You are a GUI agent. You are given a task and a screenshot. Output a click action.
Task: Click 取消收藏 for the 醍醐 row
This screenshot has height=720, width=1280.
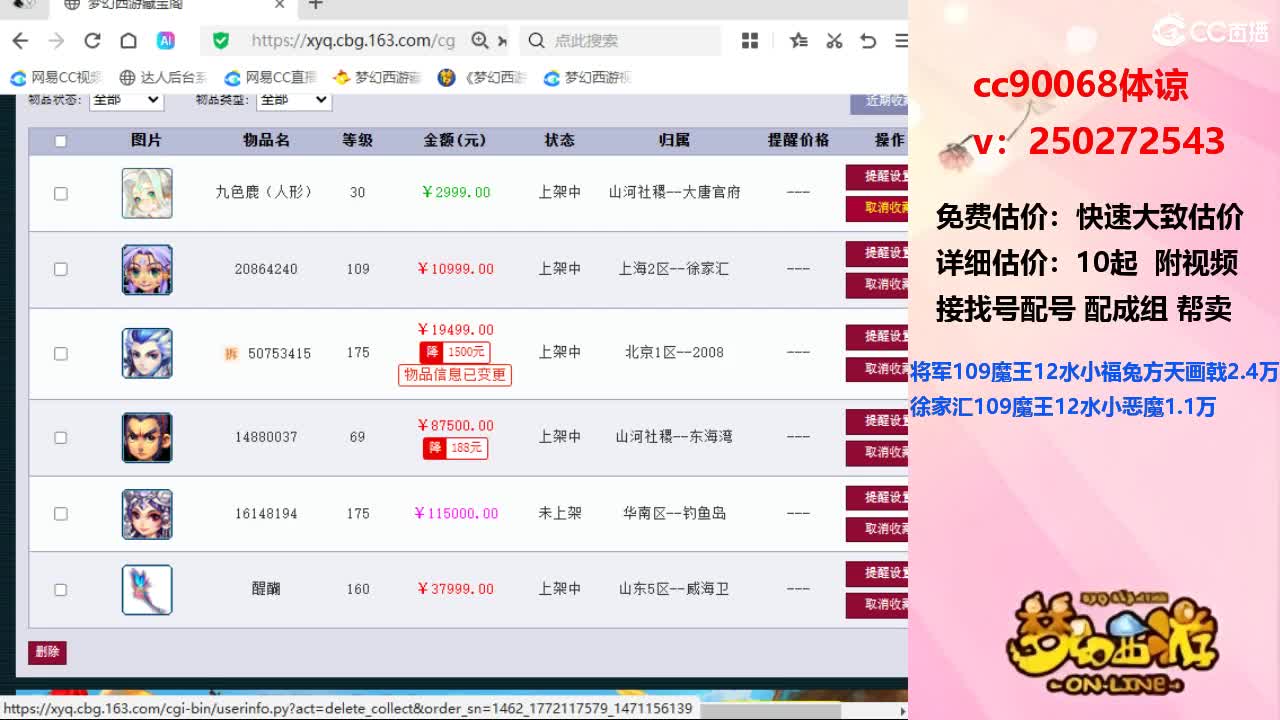click(877, 605)
